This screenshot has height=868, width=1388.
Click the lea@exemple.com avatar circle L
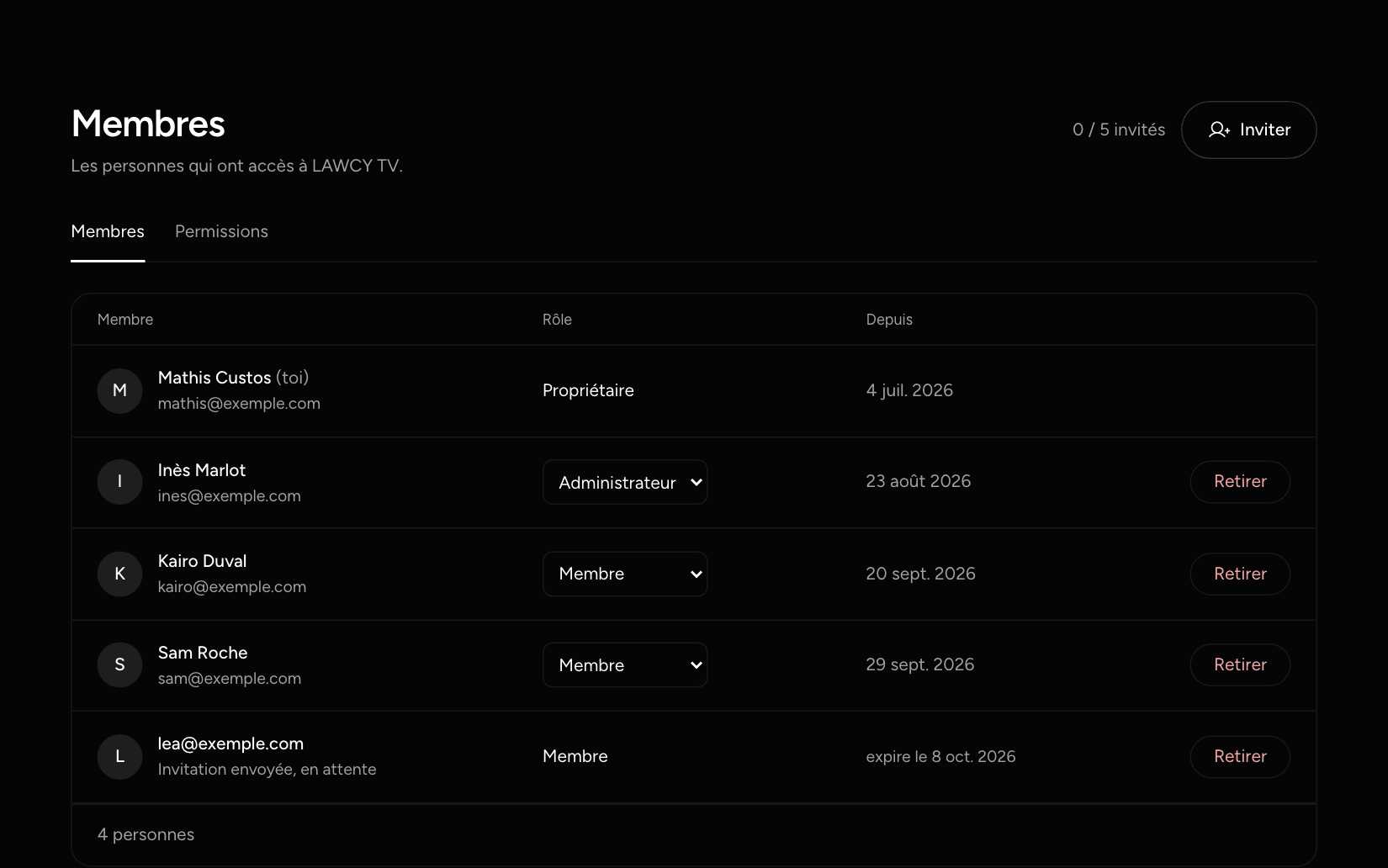pos(119,756)
